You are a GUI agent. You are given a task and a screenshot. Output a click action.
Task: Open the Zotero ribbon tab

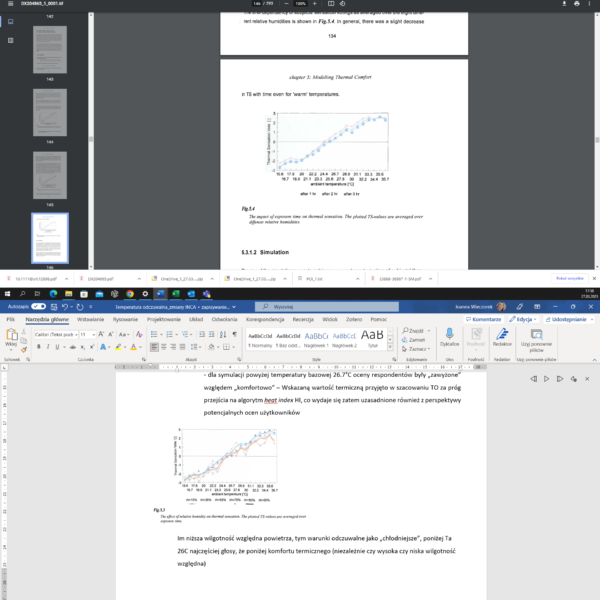point(354,319)
